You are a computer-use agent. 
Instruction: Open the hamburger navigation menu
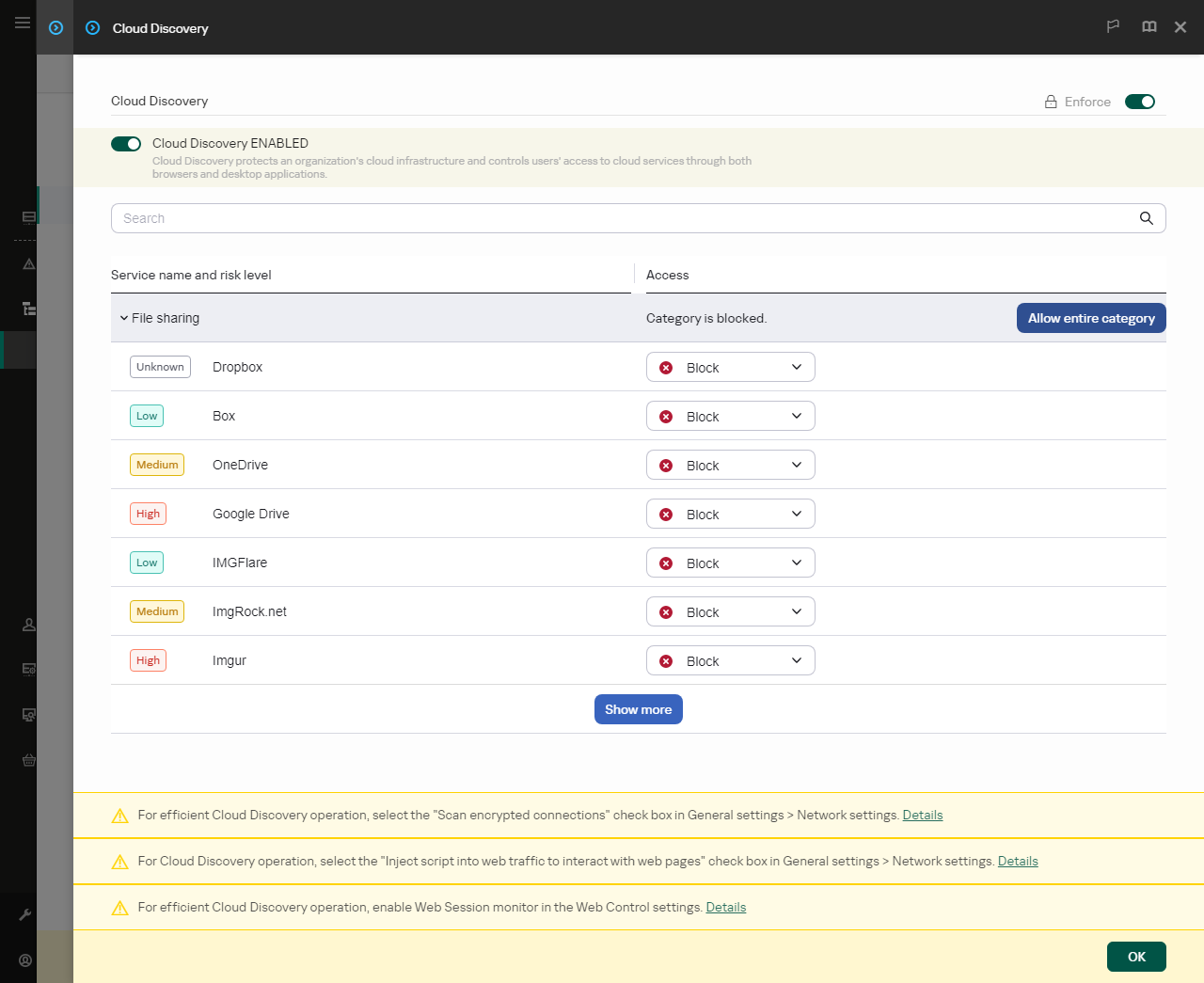pos(22,23)
